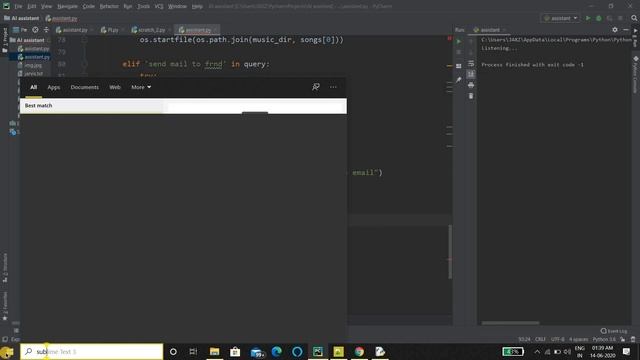Image resolution: width=640 pixels, height=360 pixels.
Task: Open Google Chrome from taskbar
Action: pos(359,351)
